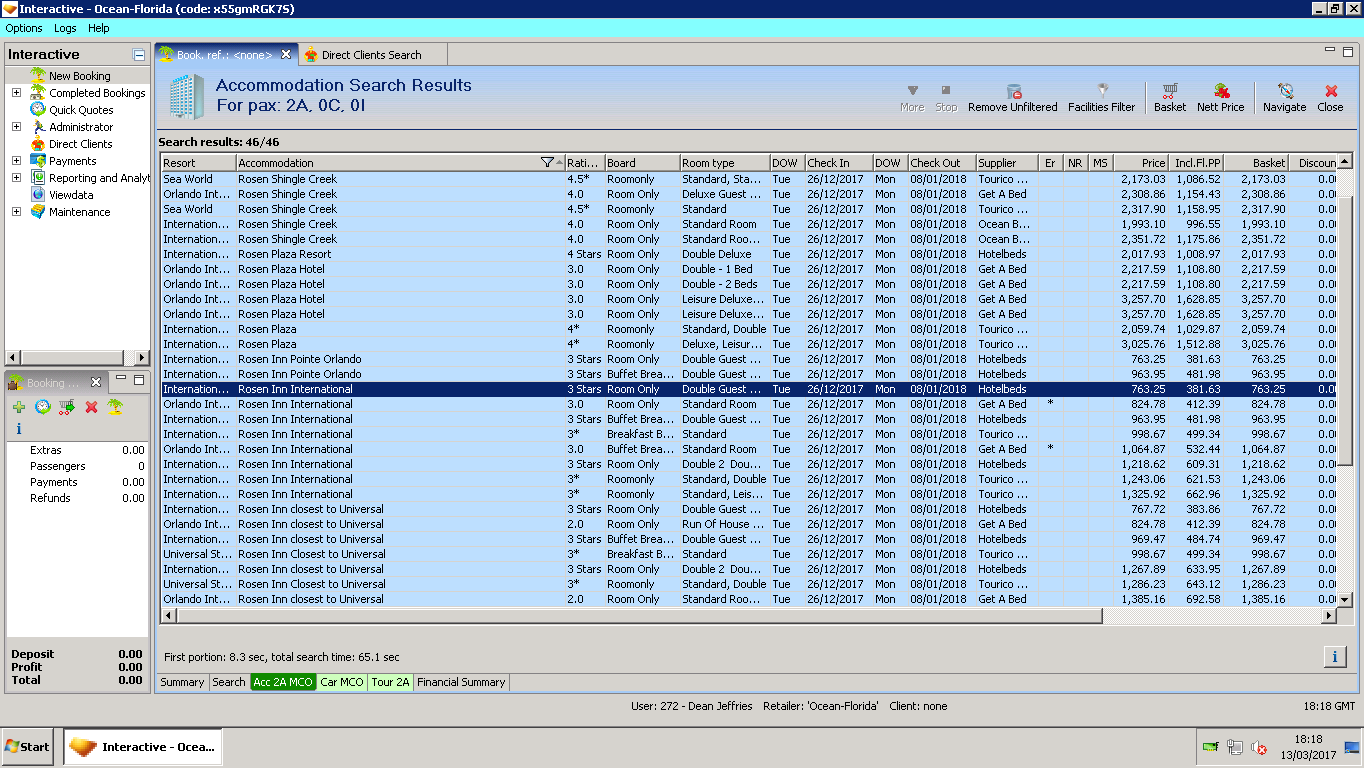
Task: Expand the Completed Bookings tree node
Action: (16, 93)
